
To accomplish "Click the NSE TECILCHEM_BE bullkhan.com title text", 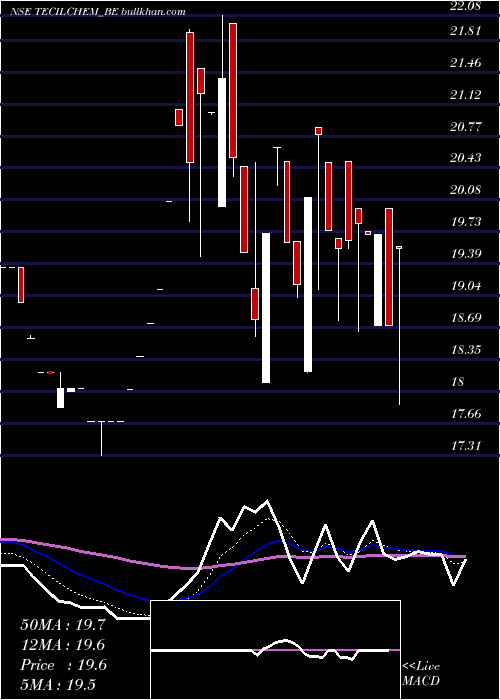I will point(97,12).
